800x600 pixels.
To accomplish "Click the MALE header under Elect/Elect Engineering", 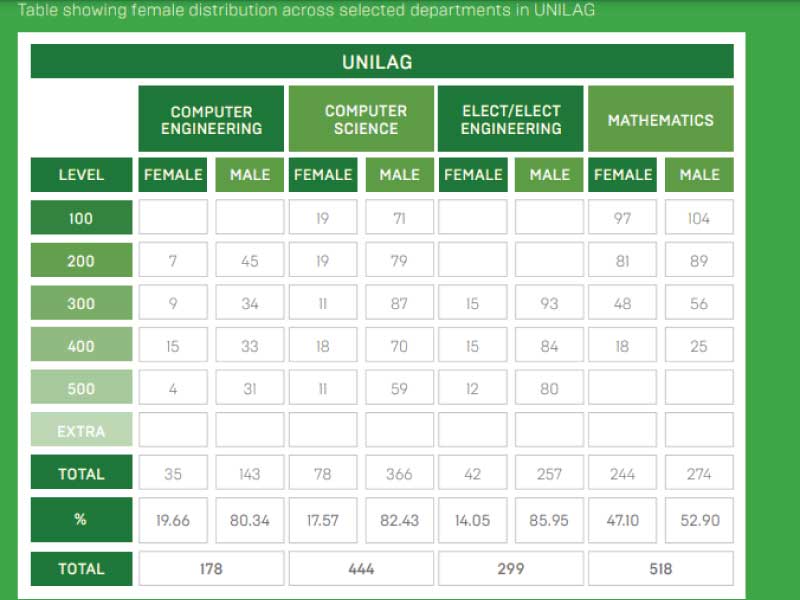I will [x=549, y=174].
